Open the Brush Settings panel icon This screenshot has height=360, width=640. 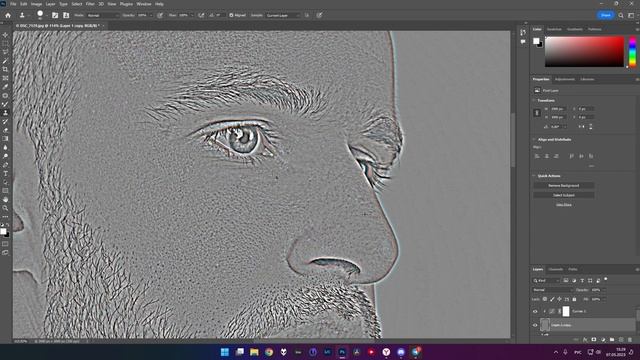[x=55, y=15]
